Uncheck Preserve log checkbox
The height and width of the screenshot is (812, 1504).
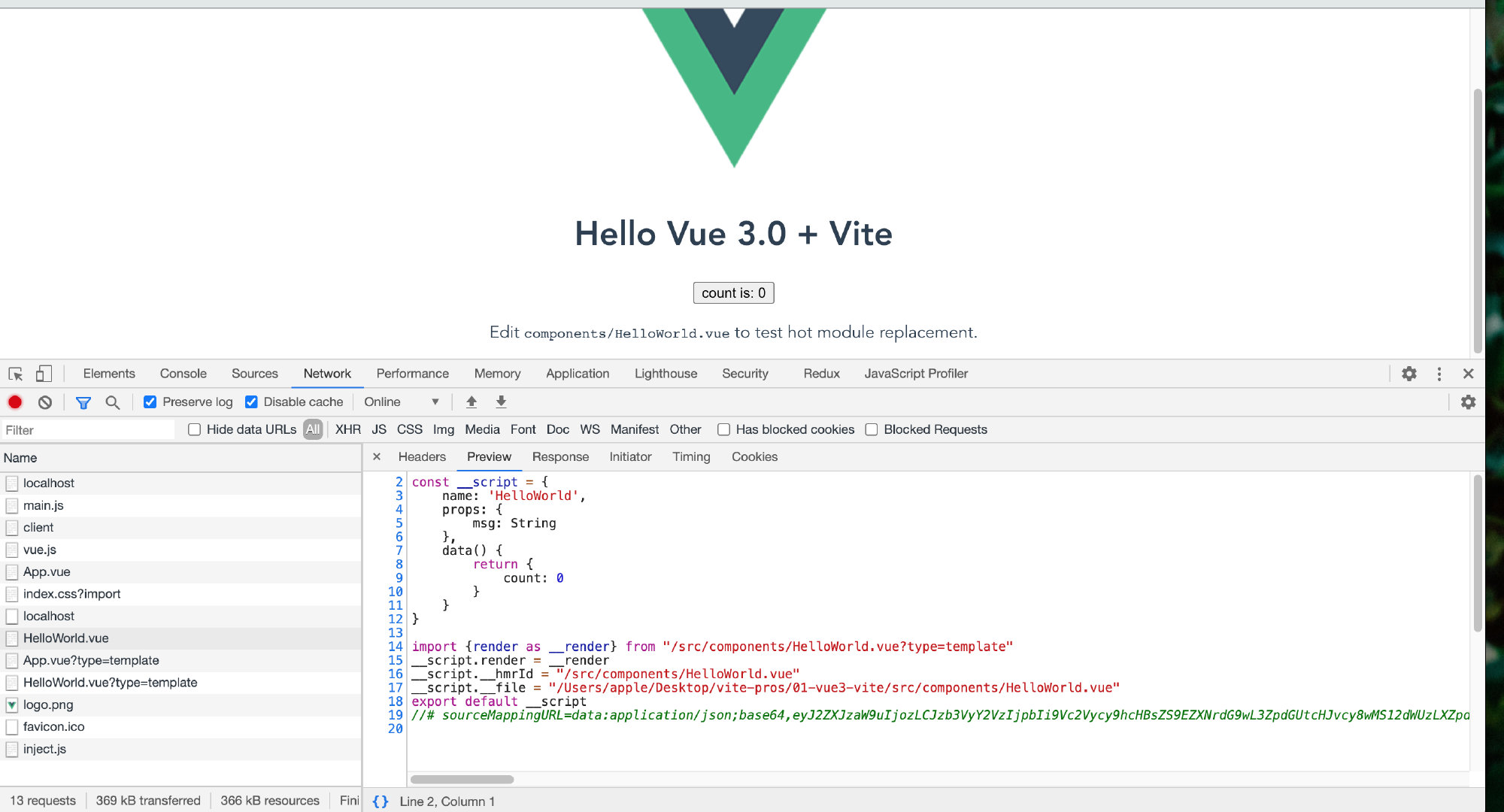pyautogui.click(x=150, y=402)
